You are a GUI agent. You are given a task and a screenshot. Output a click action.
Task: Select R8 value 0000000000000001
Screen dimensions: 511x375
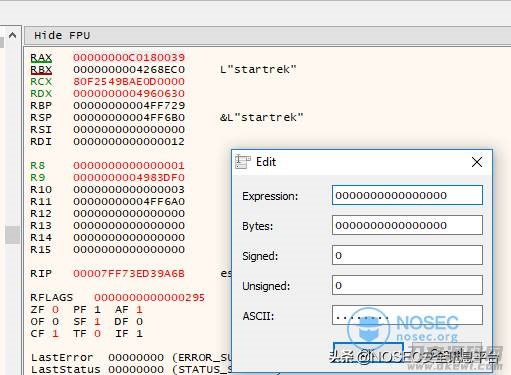click(129, 165)
